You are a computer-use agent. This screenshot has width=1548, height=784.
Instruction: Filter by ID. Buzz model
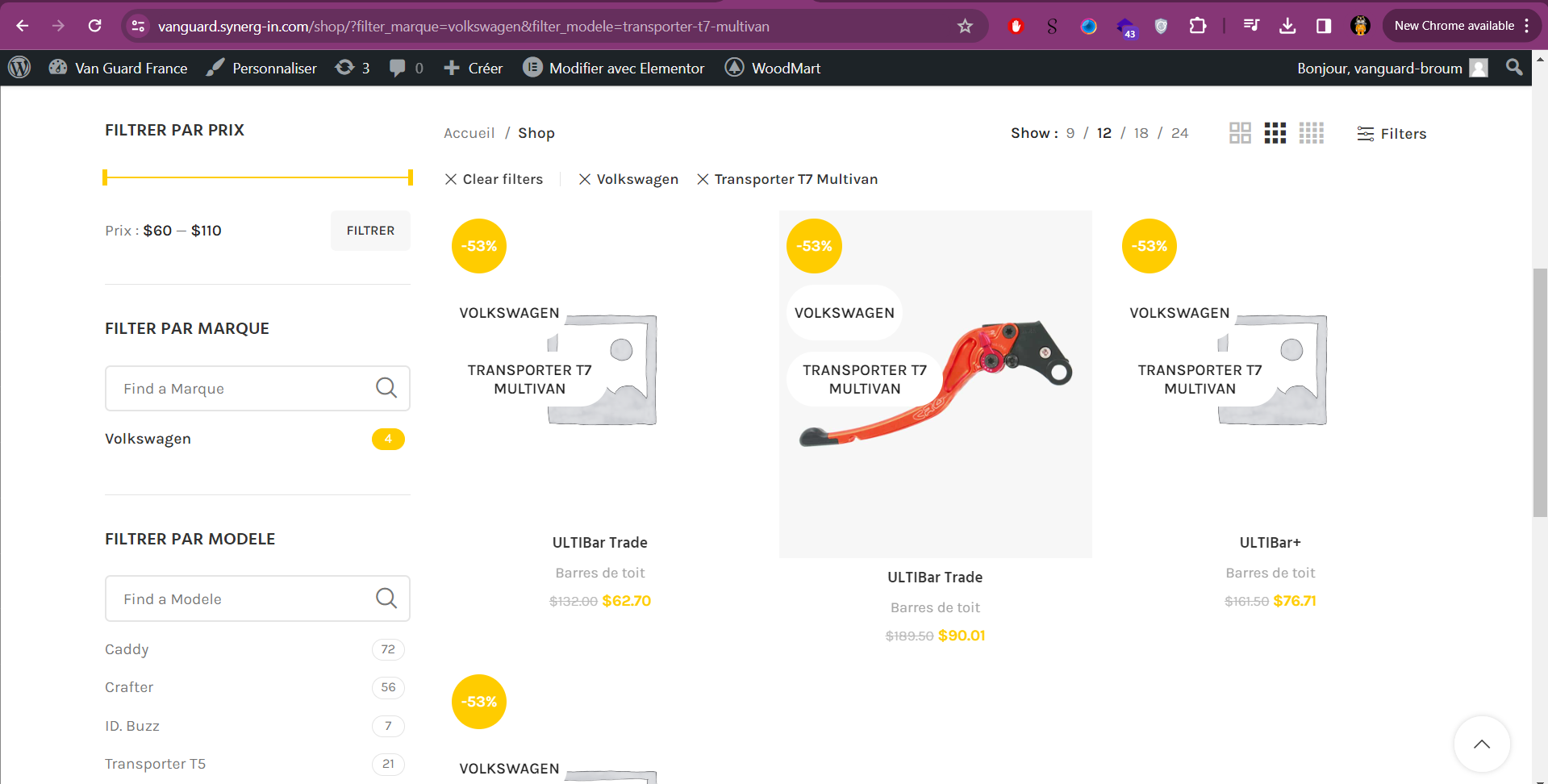click(132, 726)
